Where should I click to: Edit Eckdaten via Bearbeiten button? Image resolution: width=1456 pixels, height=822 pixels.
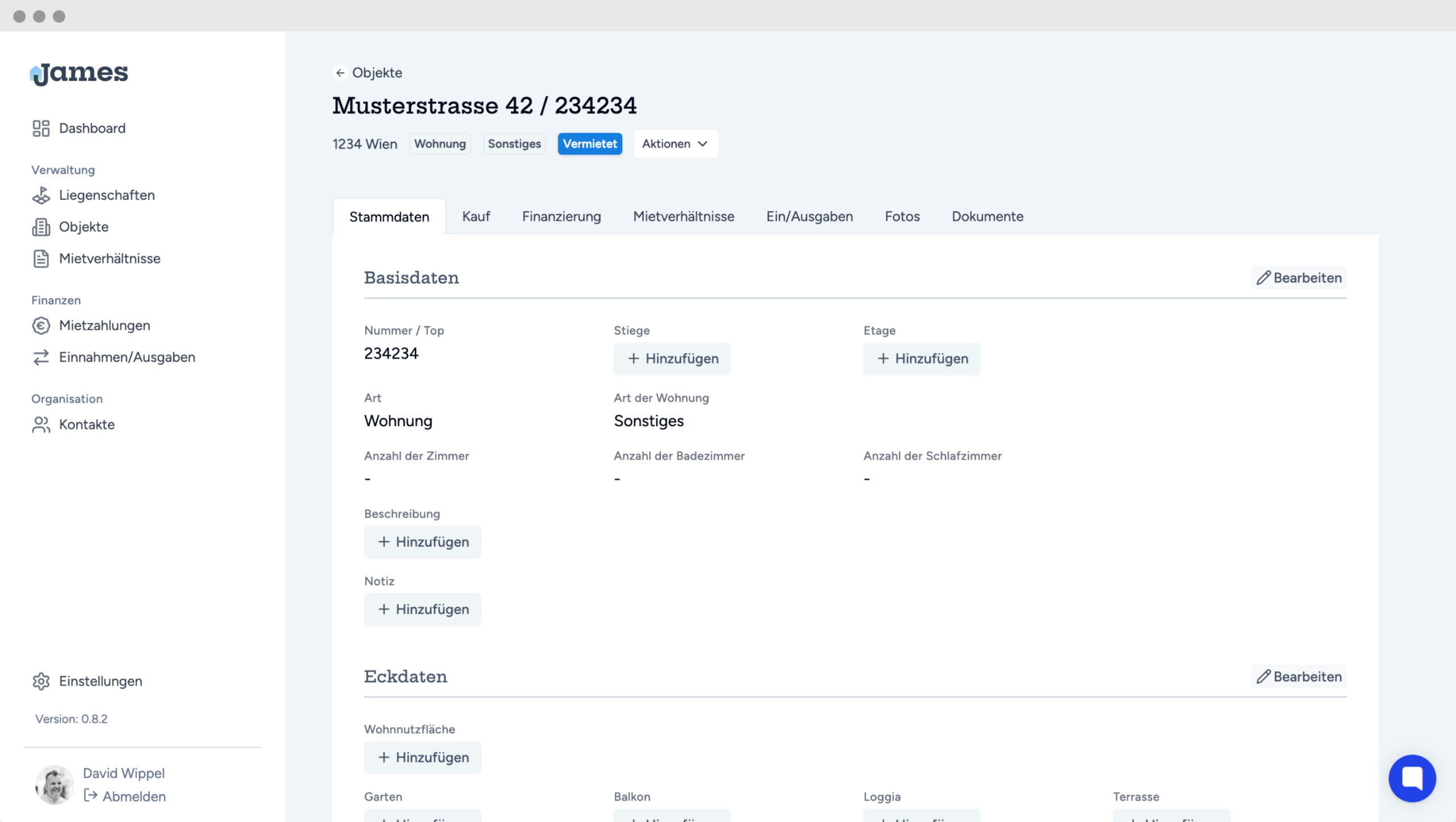(1299, 676)
